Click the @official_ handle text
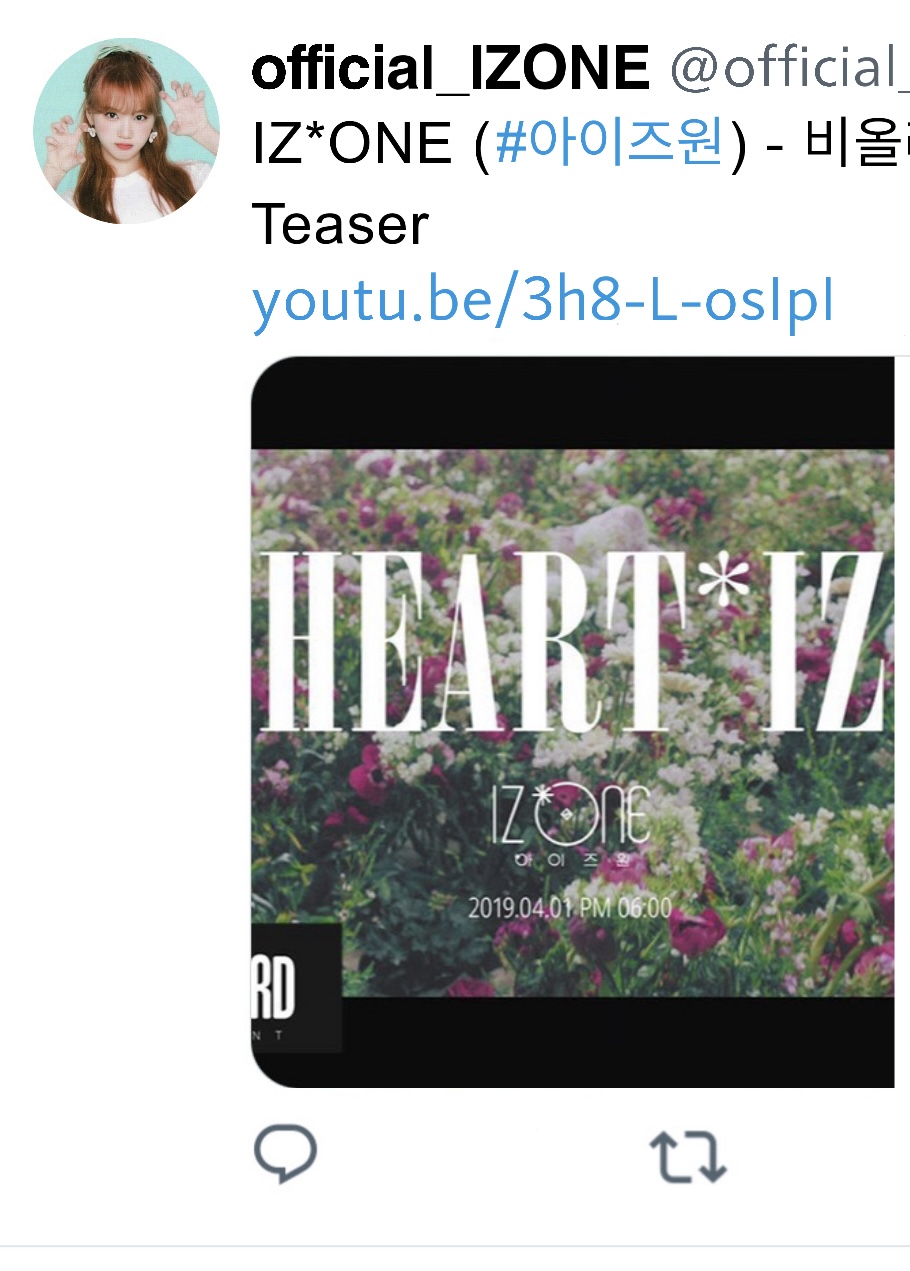910x1271 pixels. pos(789,69)
